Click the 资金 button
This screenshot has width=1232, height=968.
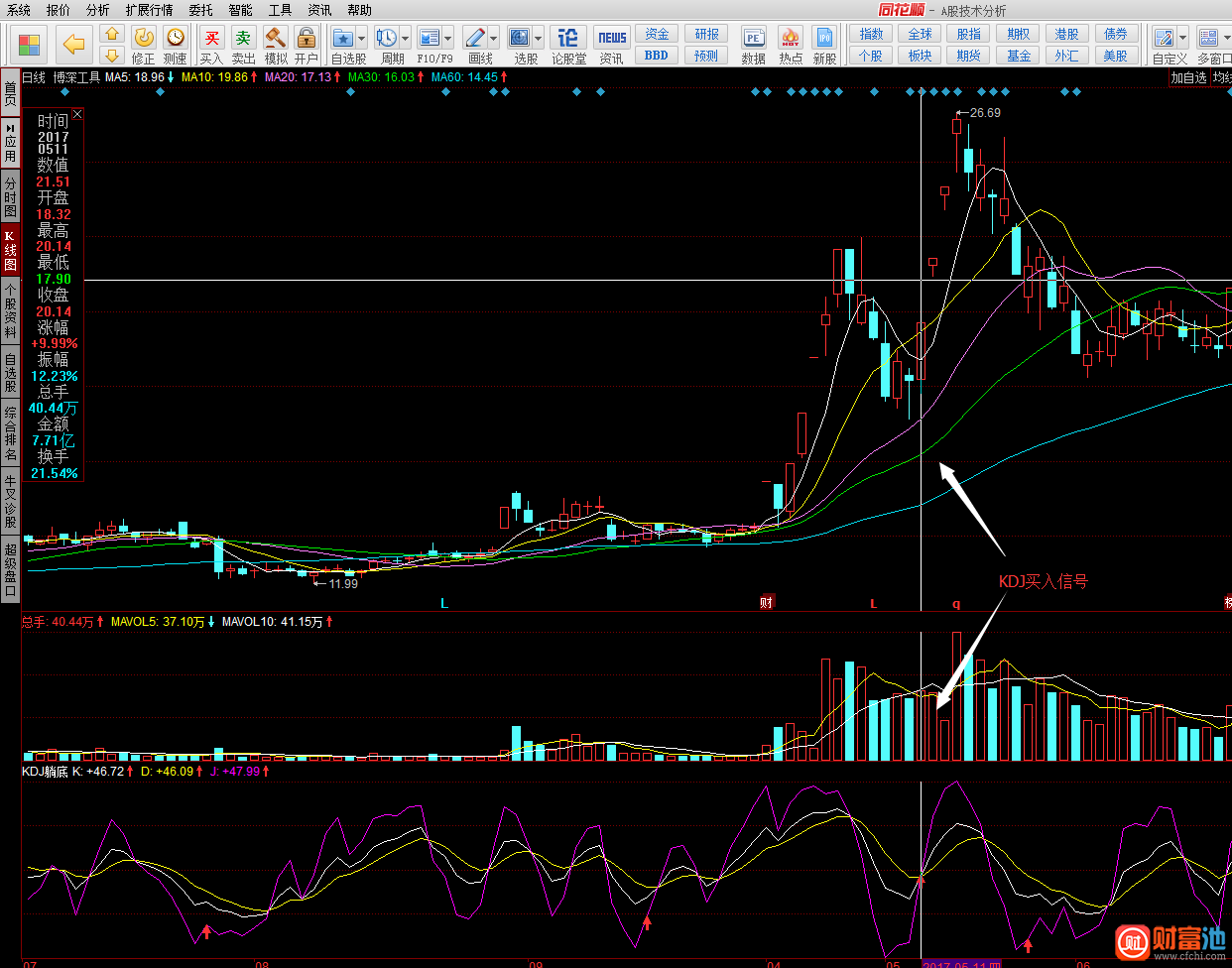click(x=657, y=35)
